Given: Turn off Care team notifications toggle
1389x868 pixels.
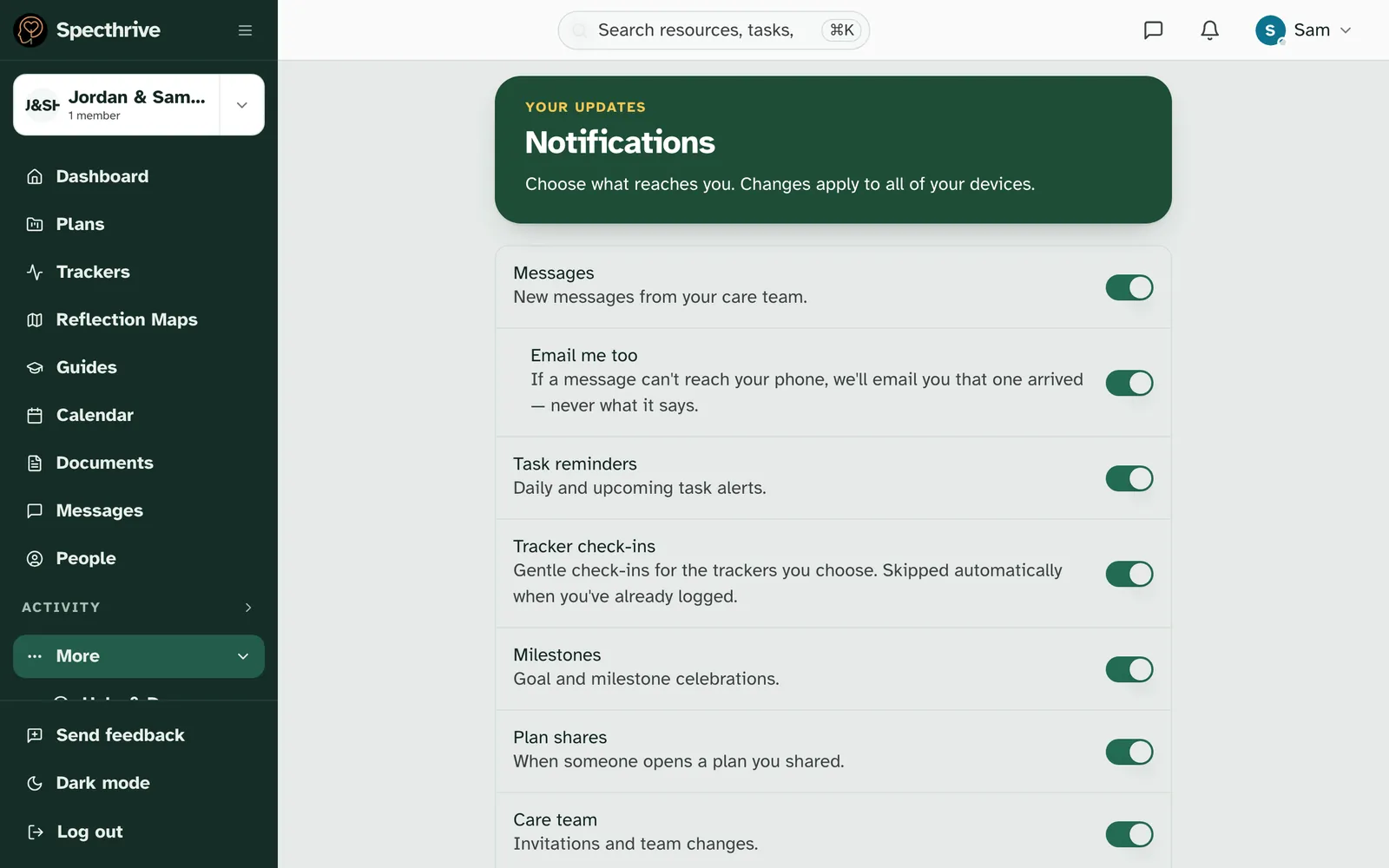Looking at the screenshot, I should tap(1129, 834).
